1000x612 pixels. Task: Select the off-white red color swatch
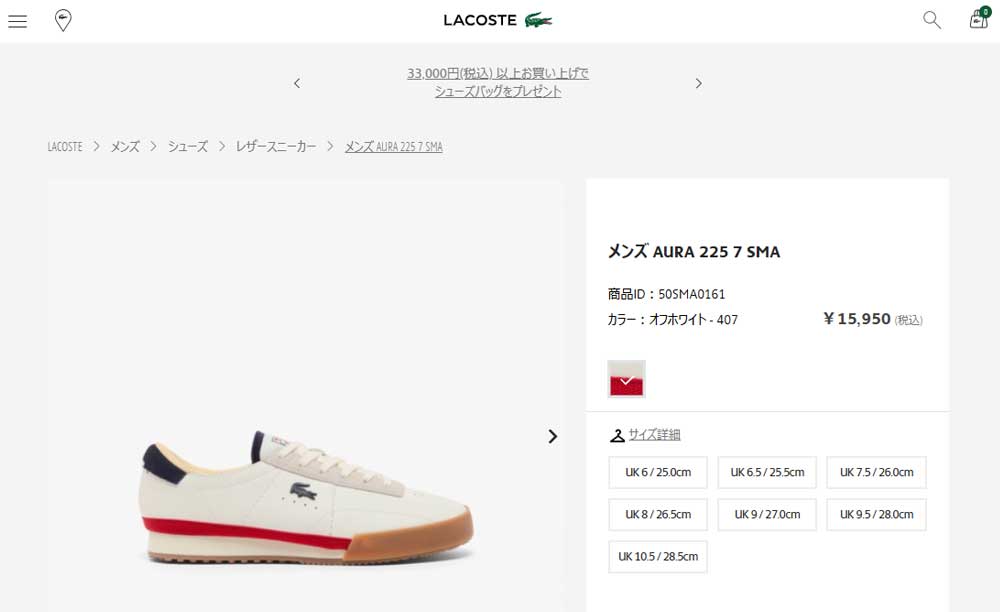(626, 379)
